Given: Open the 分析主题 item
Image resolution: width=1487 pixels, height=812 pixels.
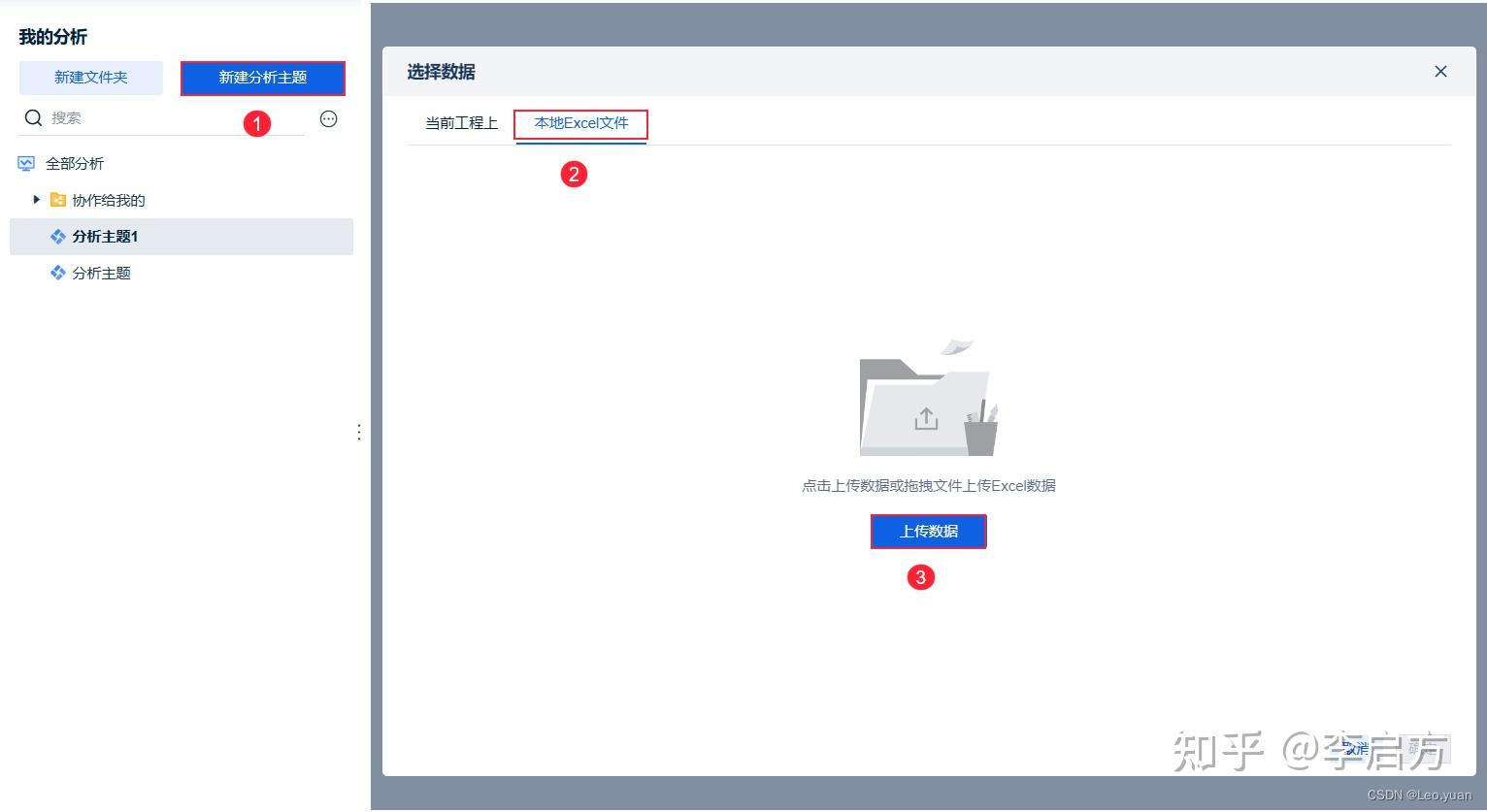Looking at the screenshot, I should [x=182, y=274].
